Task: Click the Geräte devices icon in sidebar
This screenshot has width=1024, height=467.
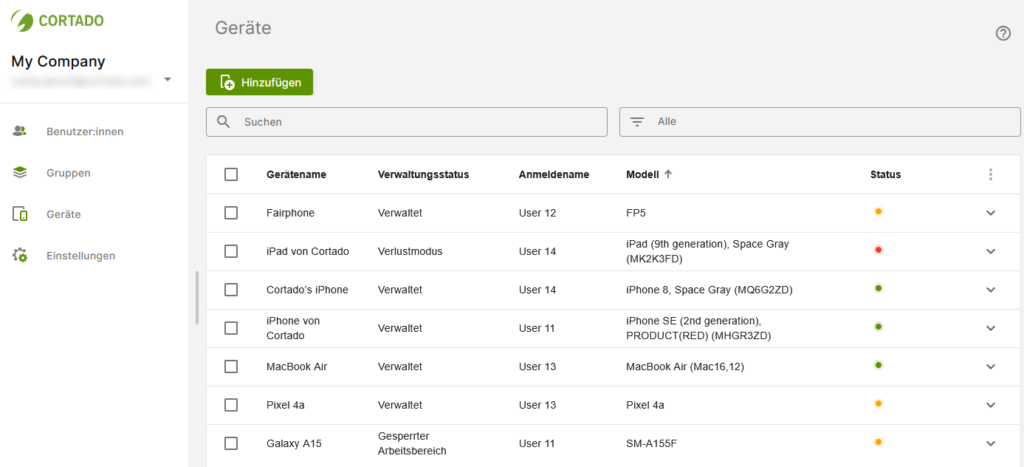Action: point(20,214)
